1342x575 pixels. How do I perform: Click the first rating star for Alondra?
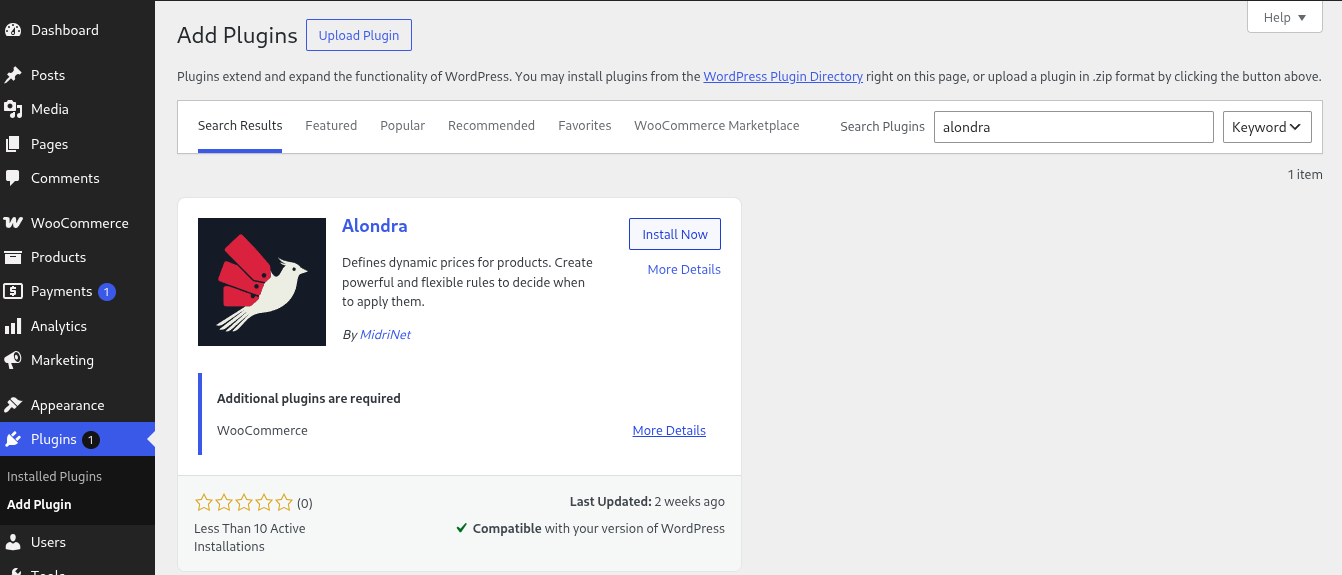coord(203,503)
